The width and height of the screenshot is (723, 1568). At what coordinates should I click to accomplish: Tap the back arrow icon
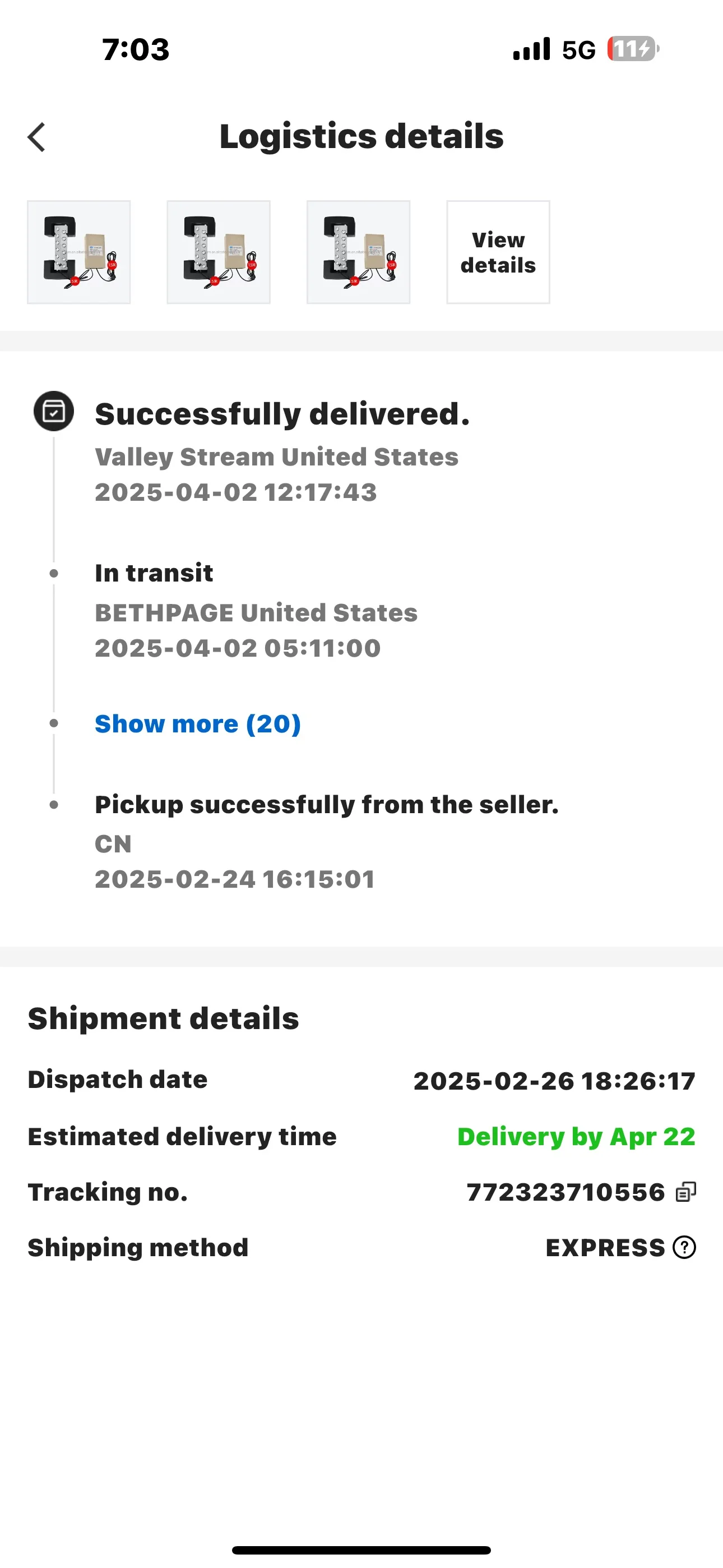click(36, 137)
